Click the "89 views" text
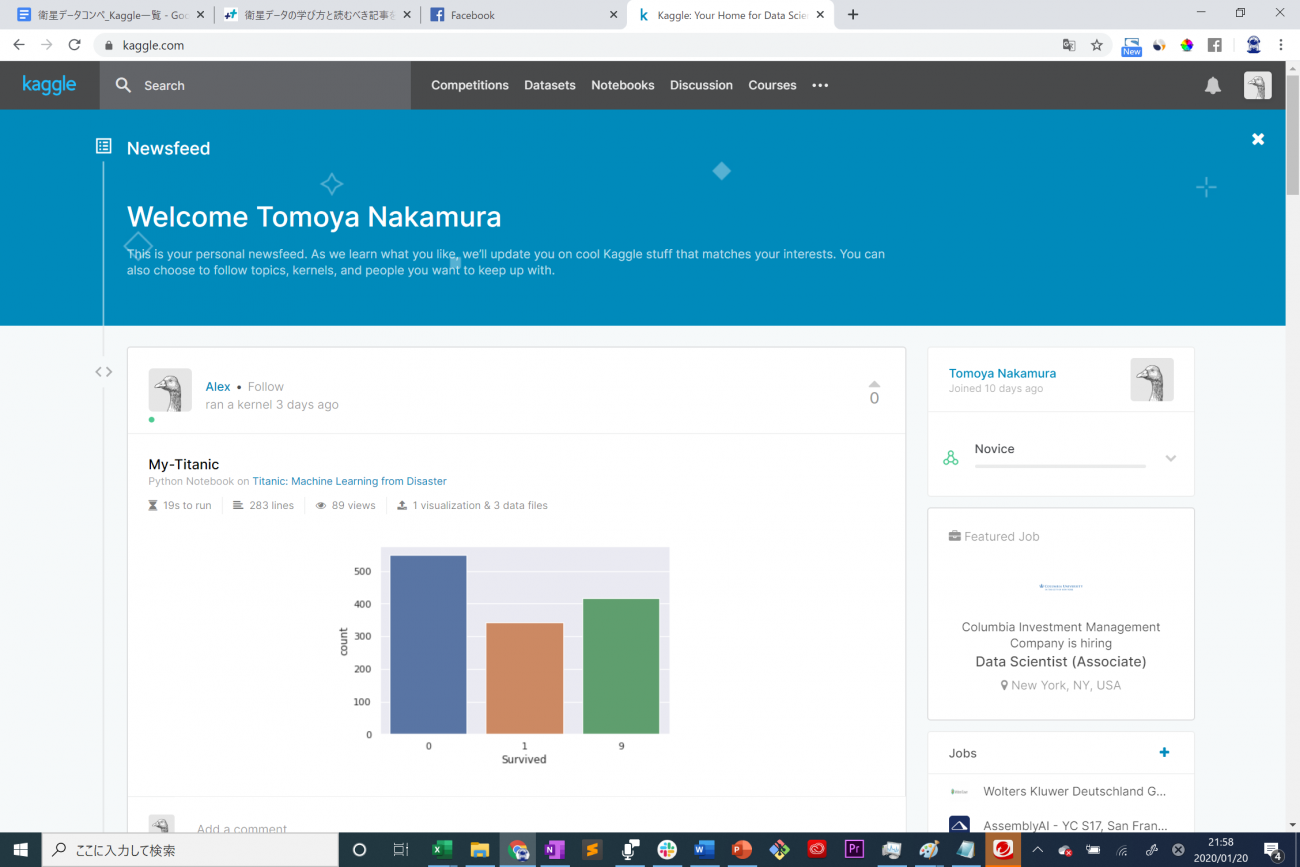The image size is (1300, 867). 353,506
